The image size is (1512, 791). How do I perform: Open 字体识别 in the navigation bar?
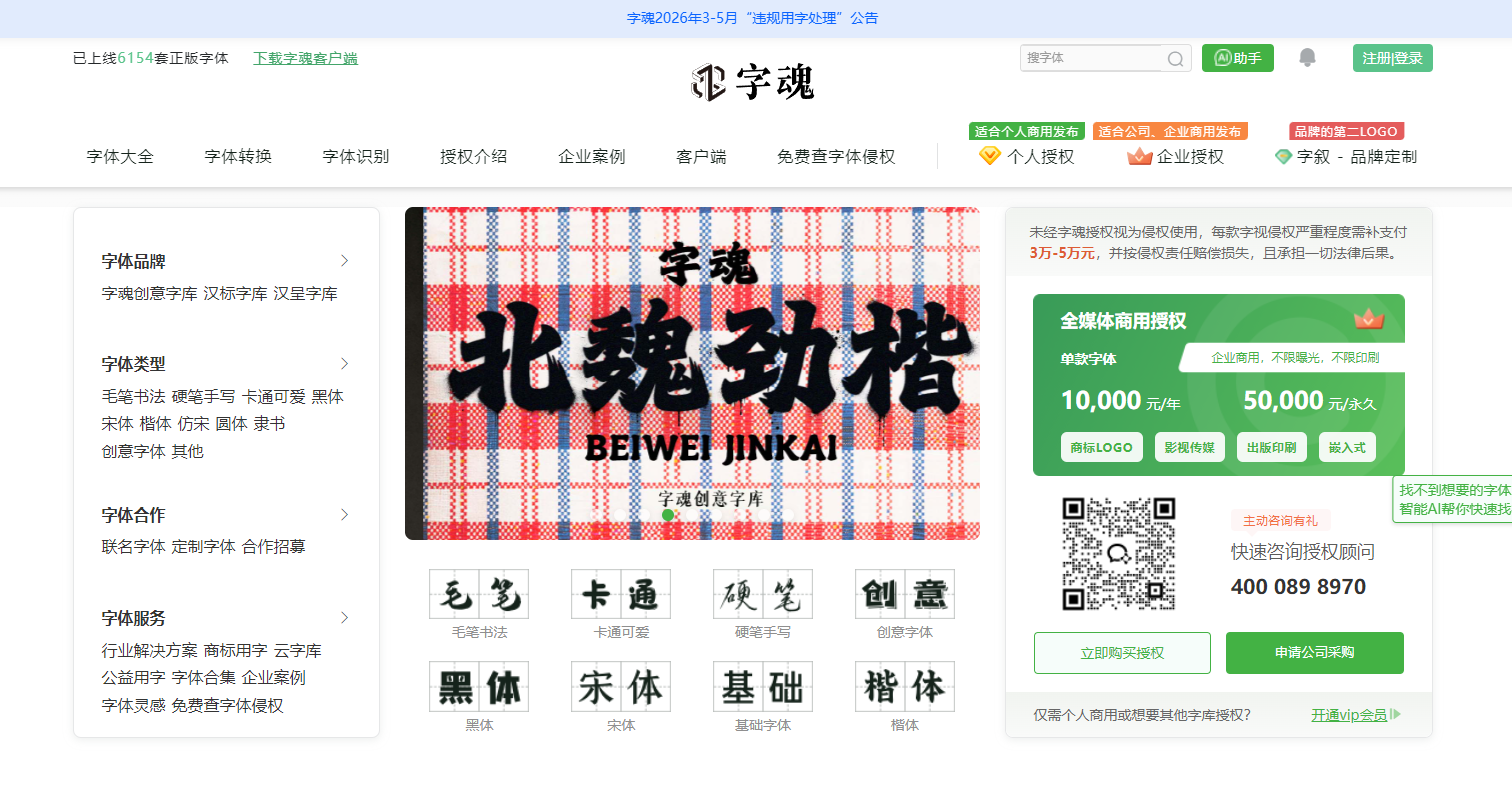pyautogui.click(x=356, y=156)
